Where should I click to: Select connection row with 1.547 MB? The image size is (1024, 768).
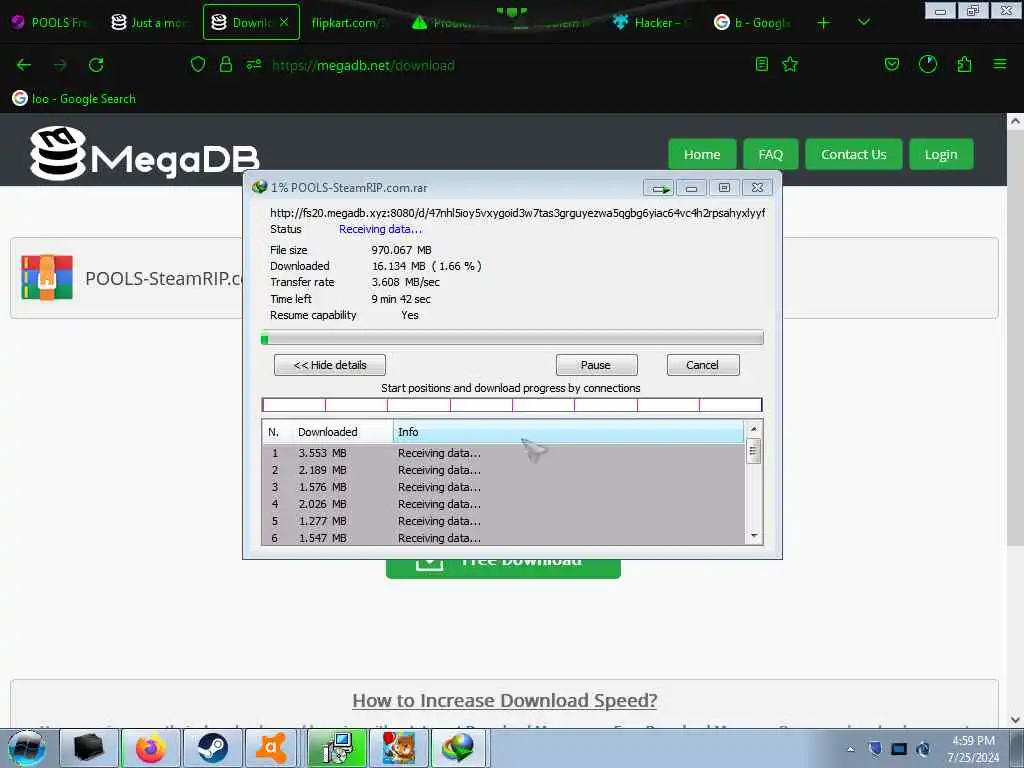pos(503,537)
